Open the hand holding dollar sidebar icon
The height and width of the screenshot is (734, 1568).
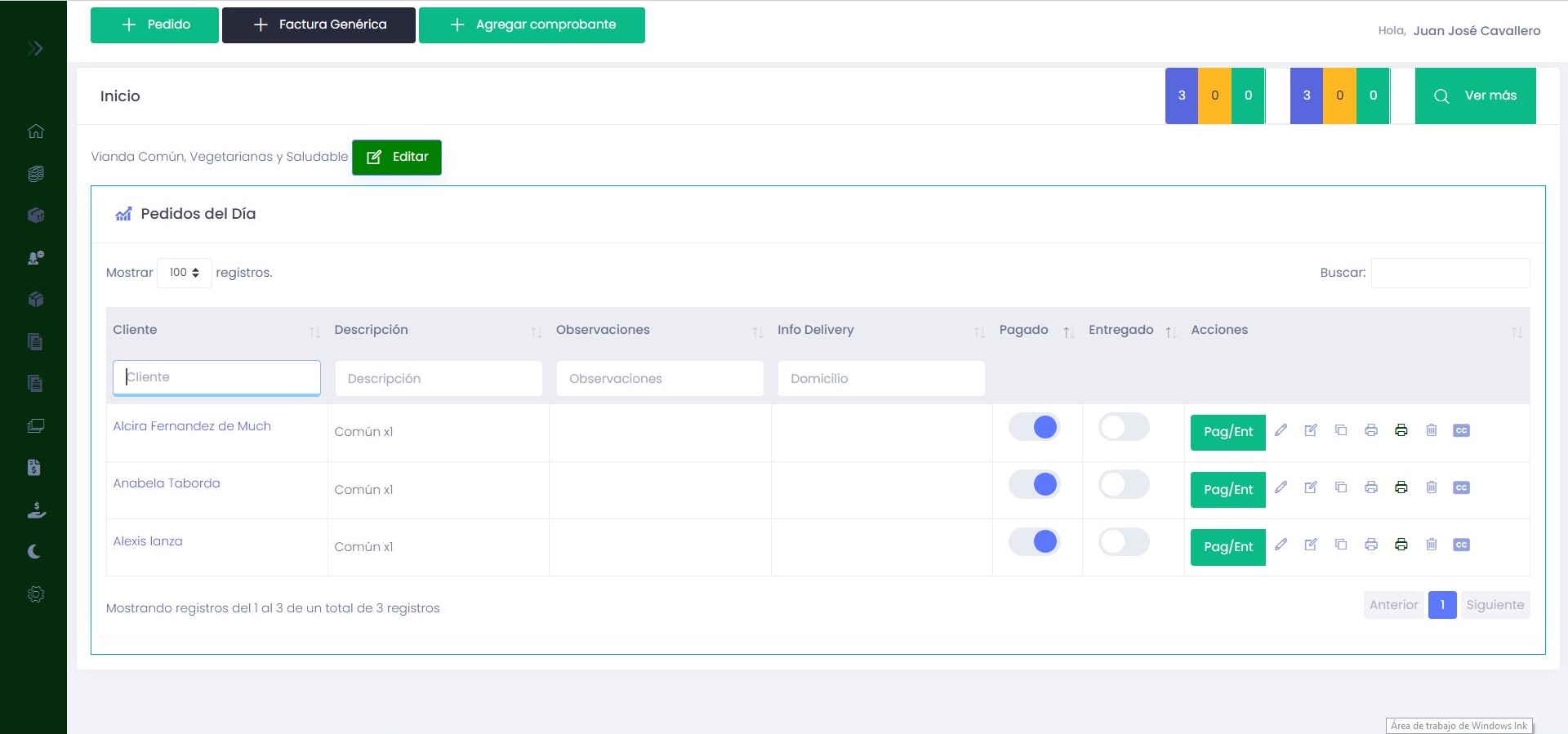(x=36, y=510)
